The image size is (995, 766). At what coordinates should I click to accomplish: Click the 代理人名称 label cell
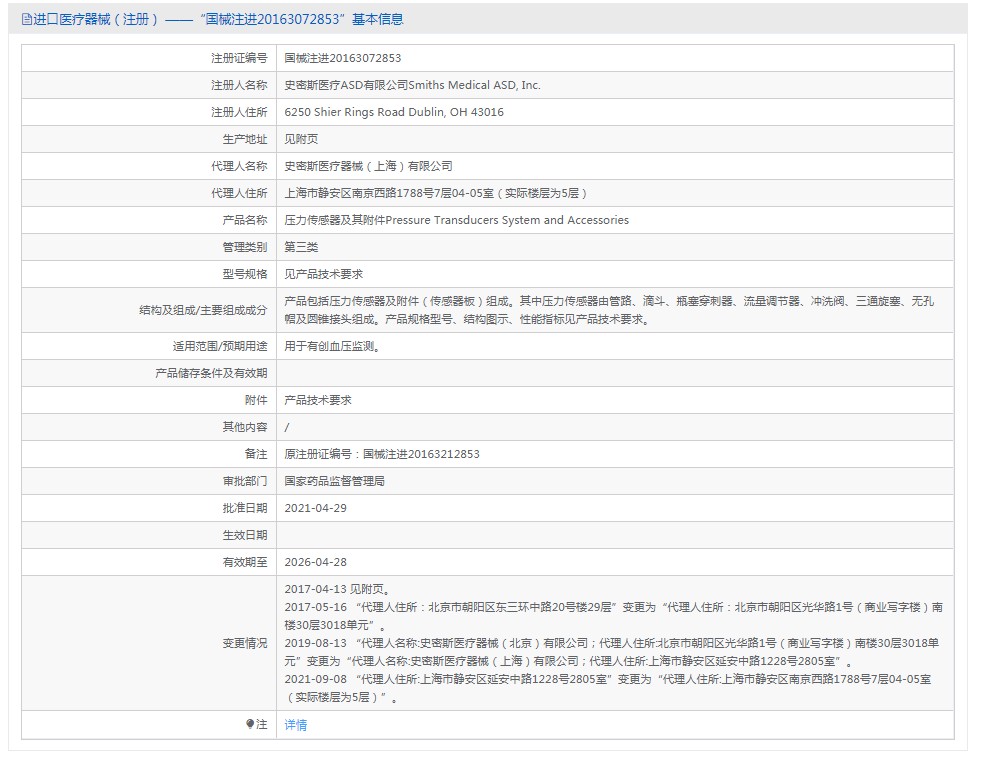(149, 166)
